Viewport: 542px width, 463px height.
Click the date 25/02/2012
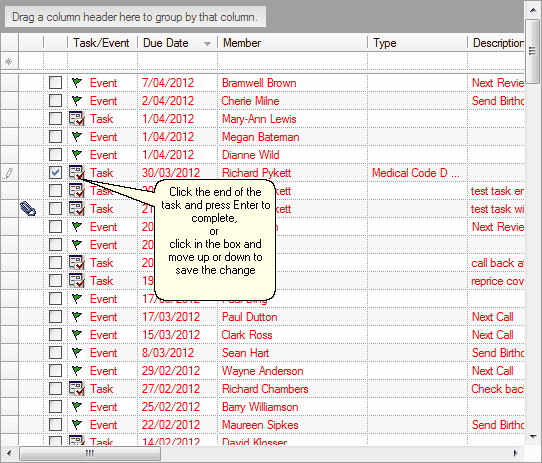point(171,406)
